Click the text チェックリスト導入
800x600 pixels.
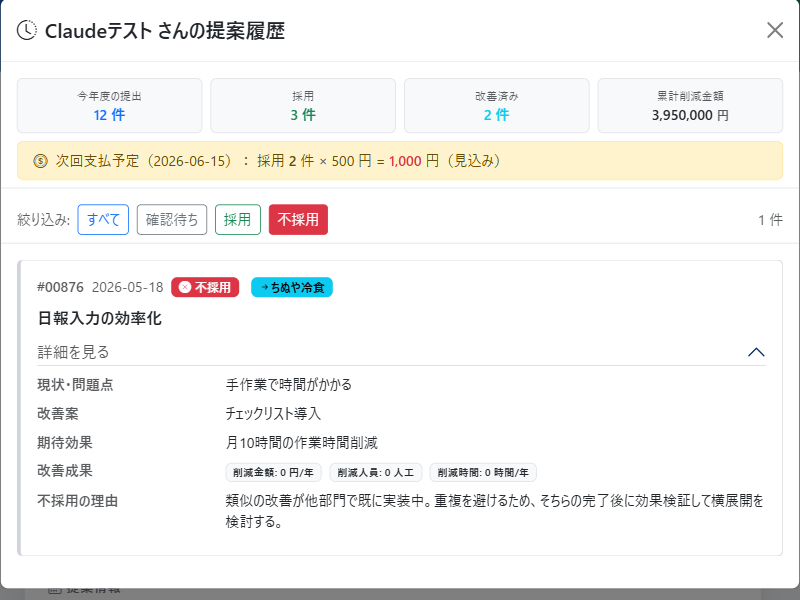coord(273,413)
